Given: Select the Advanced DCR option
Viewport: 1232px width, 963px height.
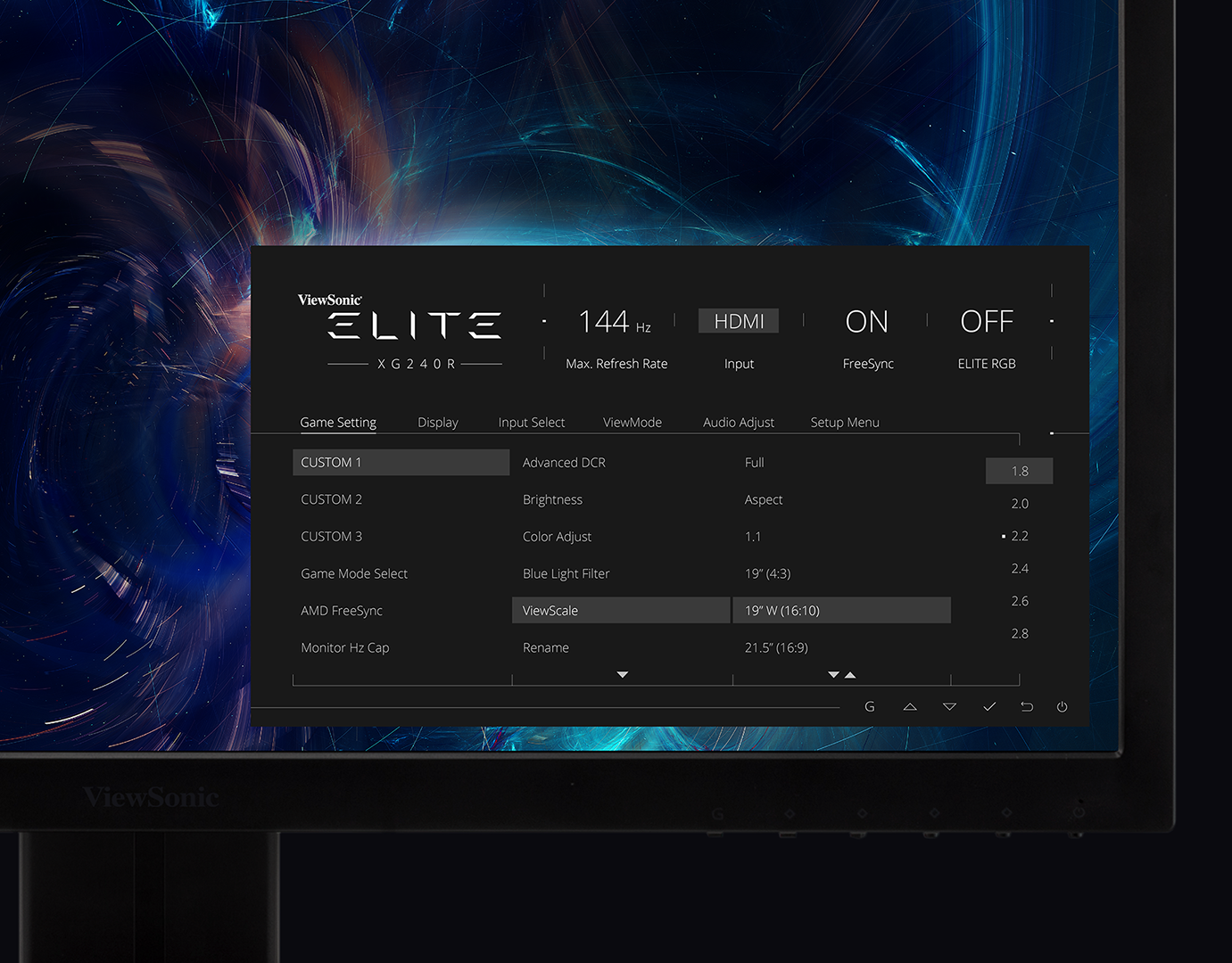Looking at the screenshot, I should pyautogui.click(x=564, y=463).
